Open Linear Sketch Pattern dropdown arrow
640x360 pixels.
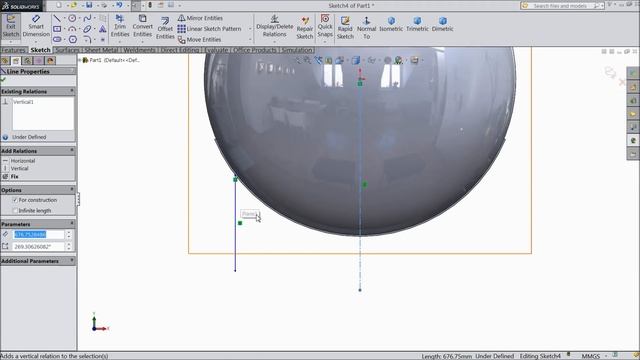point(250,29)
